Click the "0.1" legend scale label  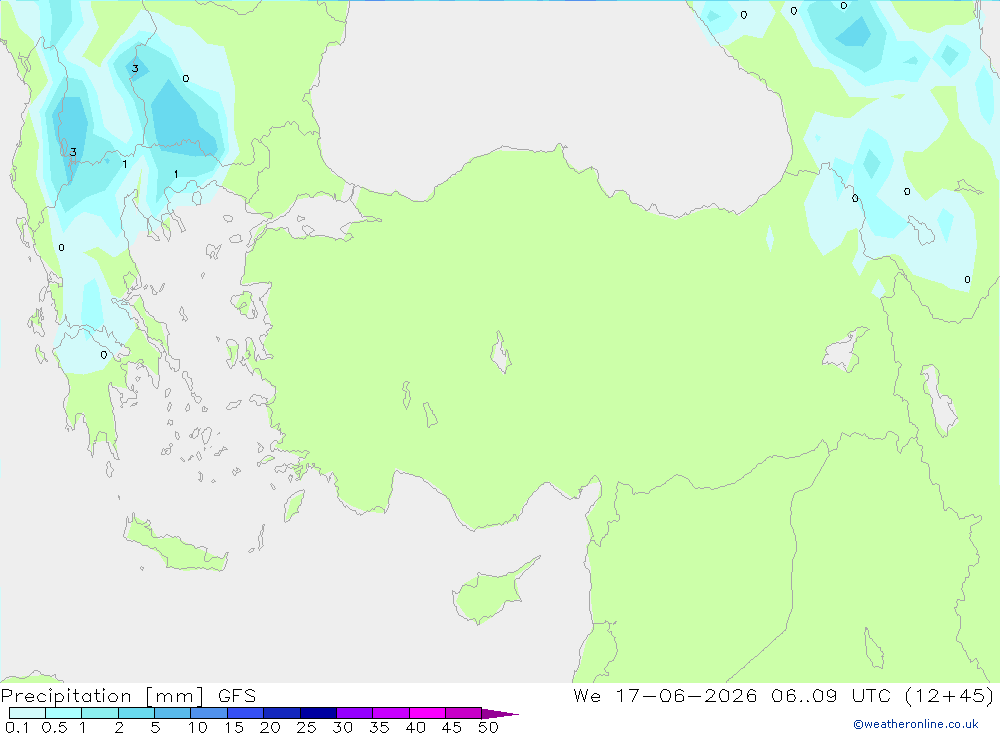[17, 727]
